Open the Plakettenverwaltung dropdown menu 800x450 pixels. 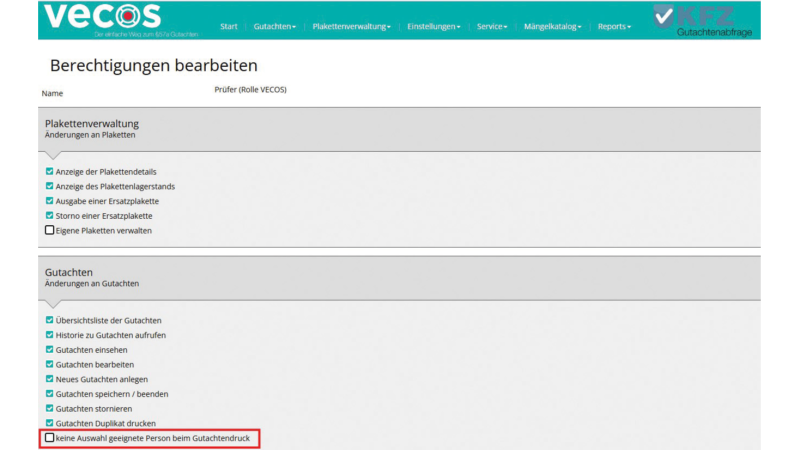352,27
